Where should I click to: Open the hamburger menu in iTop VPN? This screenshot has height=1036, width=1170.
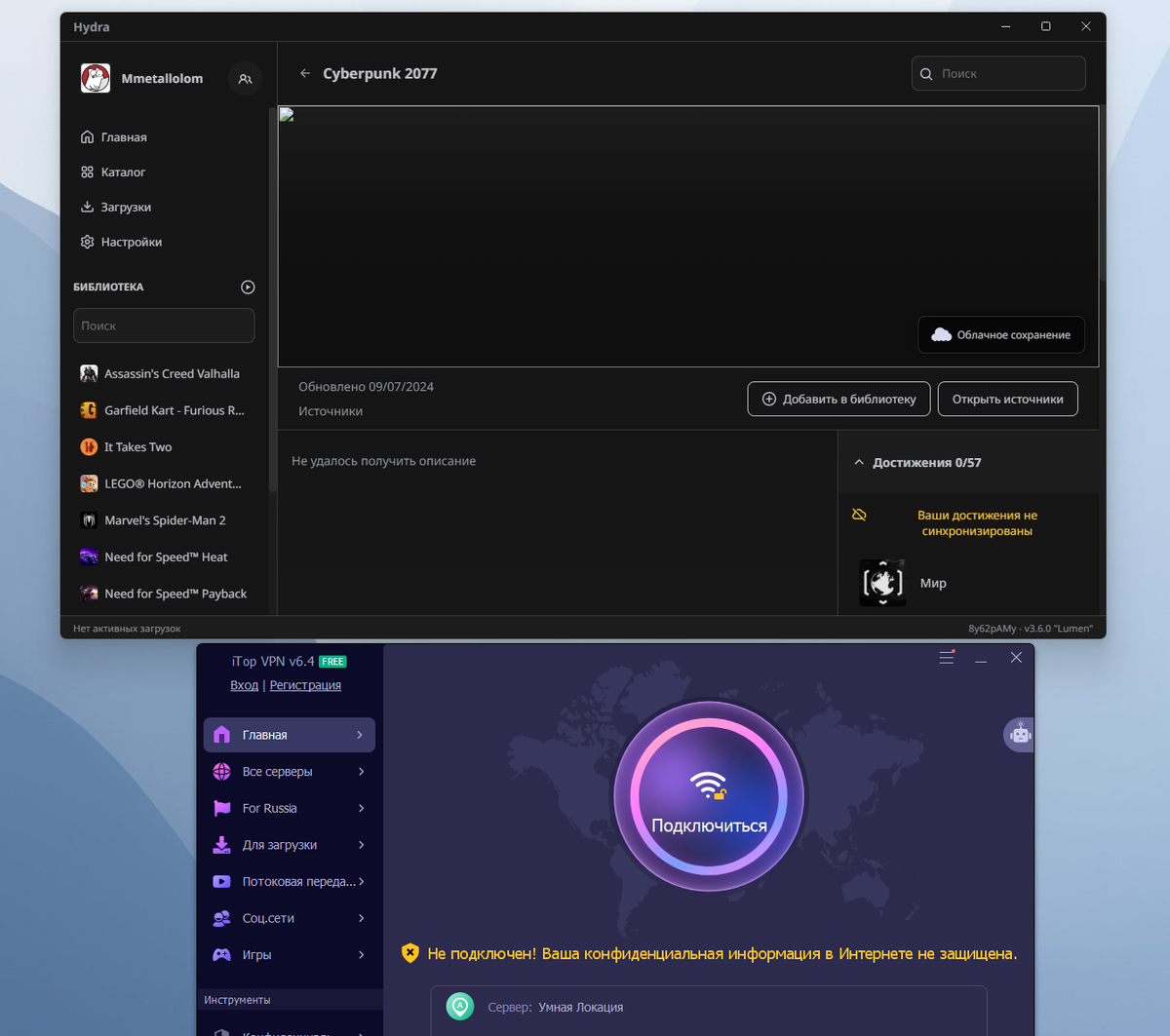point(946,657)
